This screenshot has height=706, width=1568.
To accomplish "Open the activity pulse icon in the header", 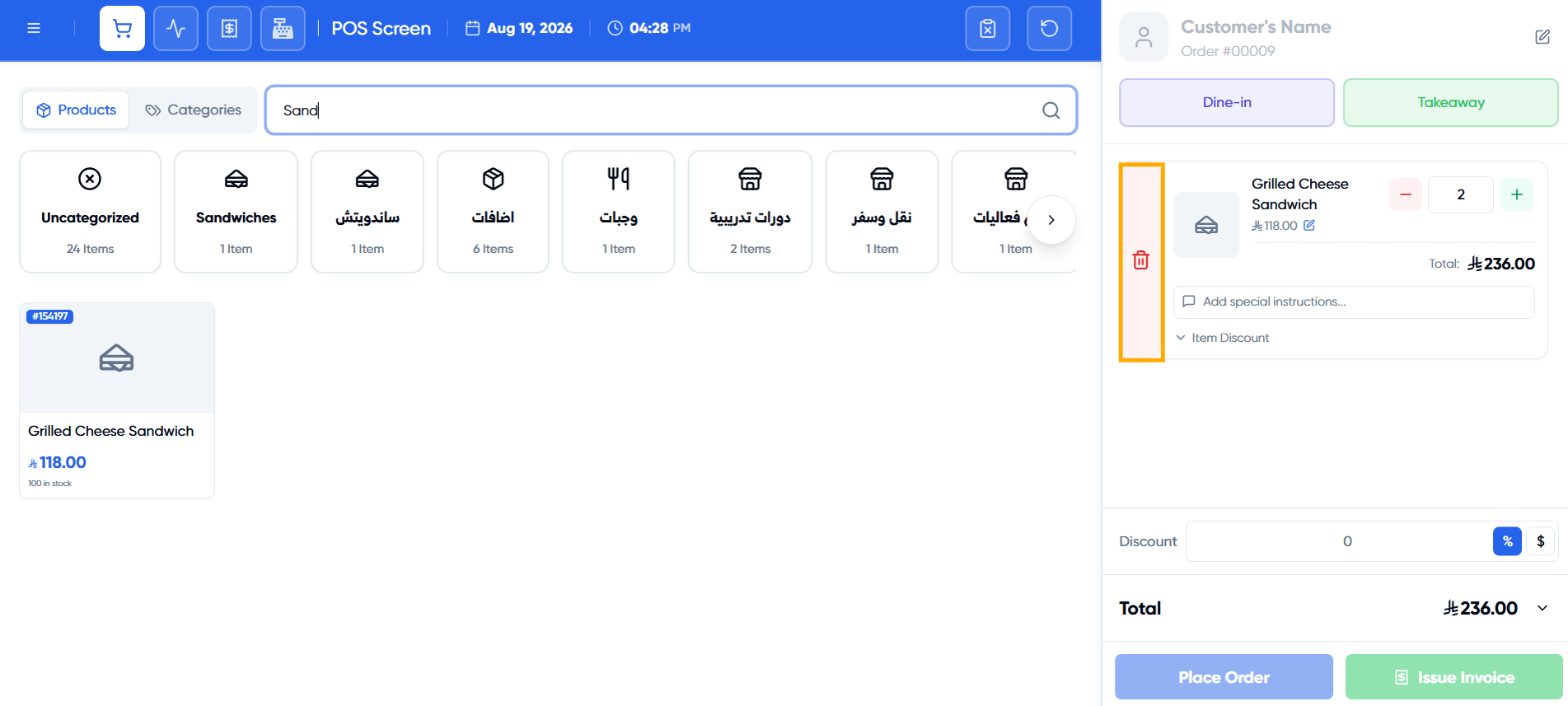I will pyautogui.click(x=176, y=28).
